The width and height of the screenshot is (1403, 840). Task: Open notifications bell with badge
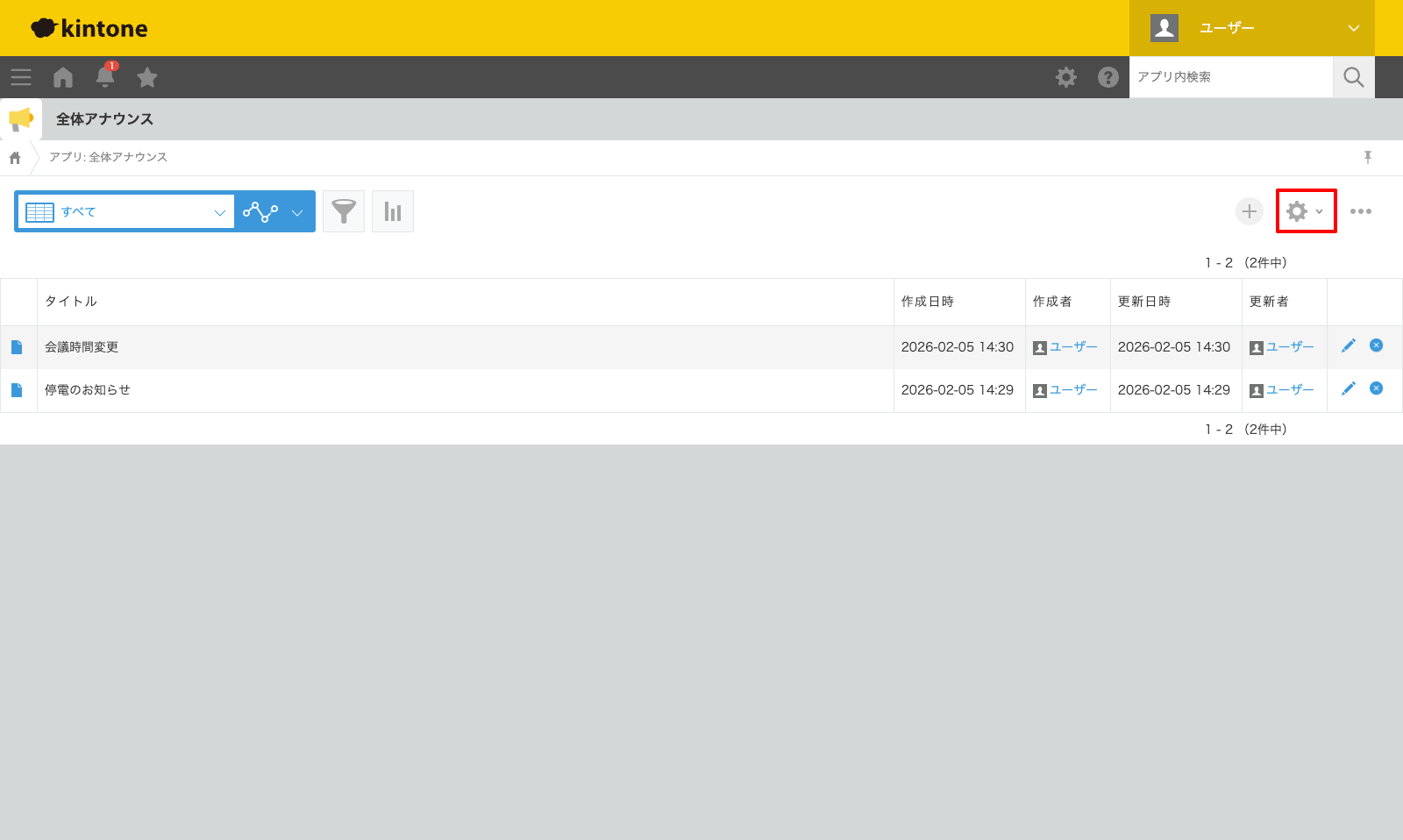tap(105, 77)
